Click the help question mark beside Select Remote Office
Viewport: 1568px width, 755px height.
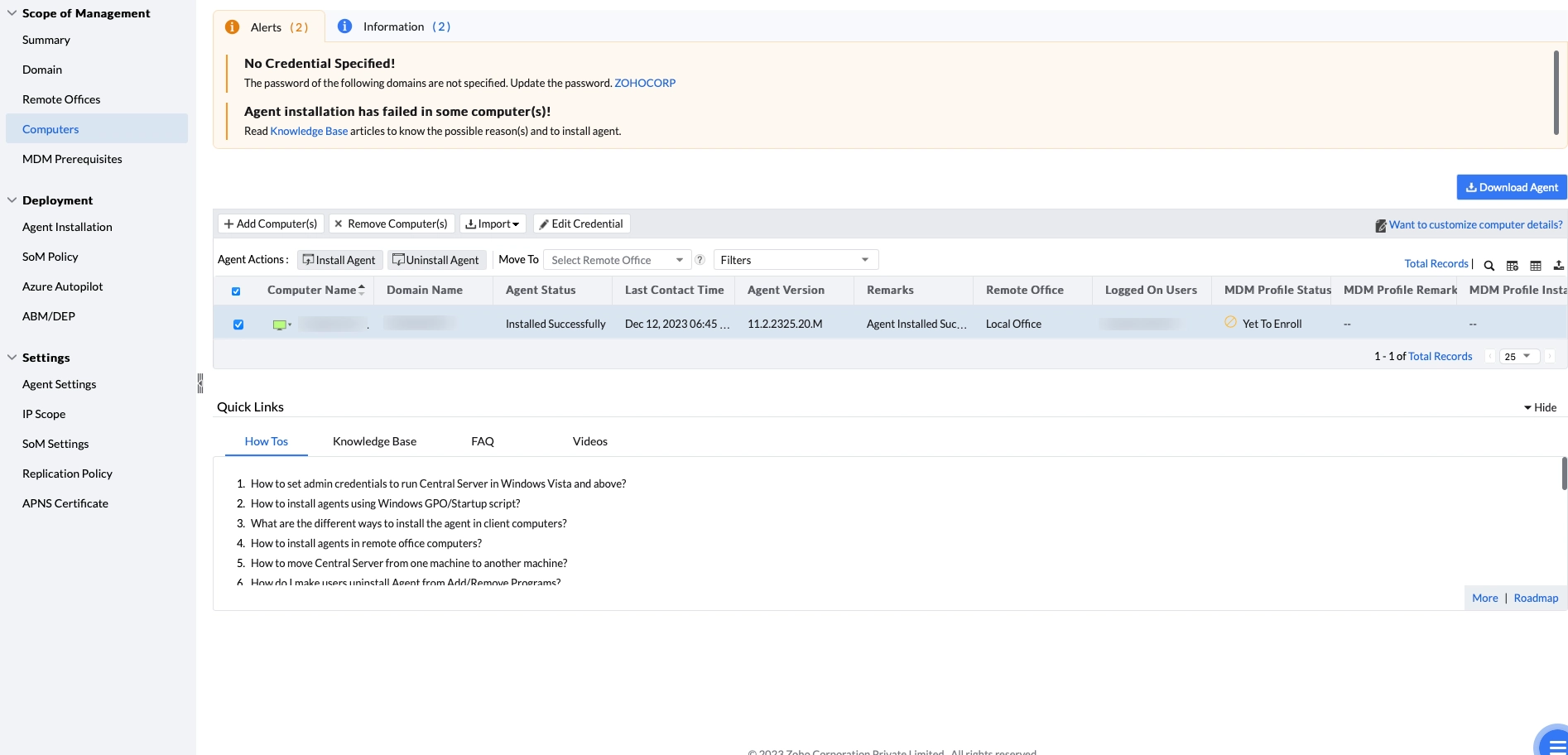pyautogui.click(x=700, y=260)
